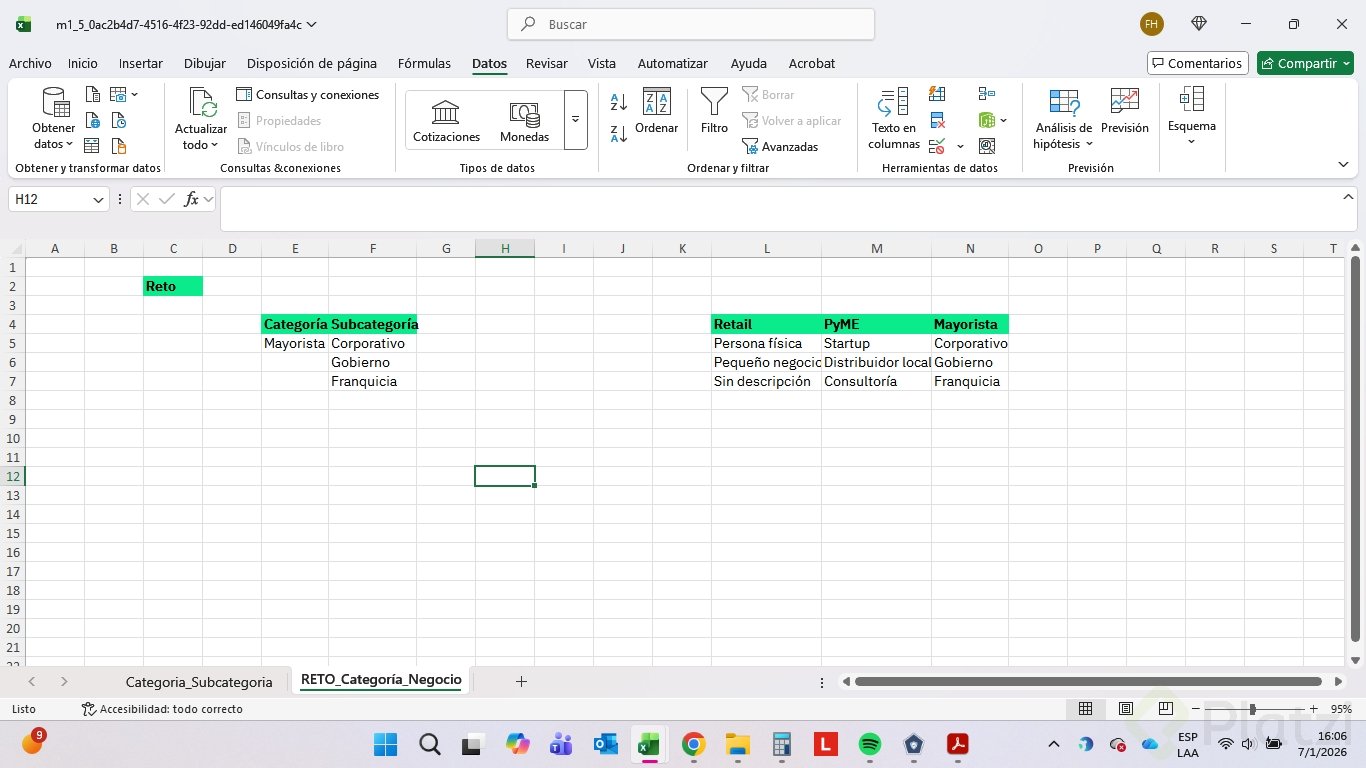Select column H header
Screen dimensions: 1366x768
504,248
